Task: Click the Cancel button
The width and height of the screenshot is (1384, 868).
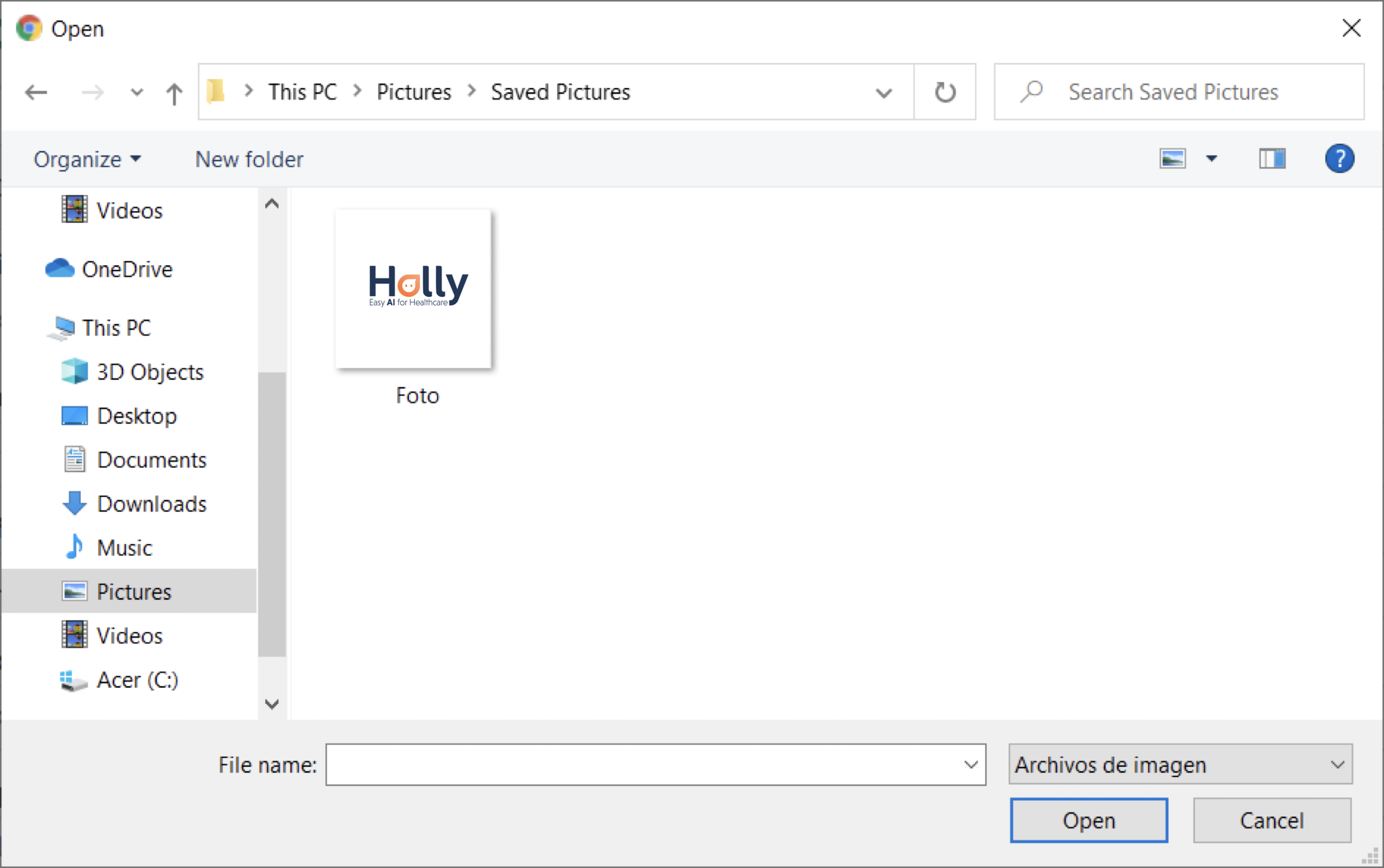Action: tap(1271, 820)
